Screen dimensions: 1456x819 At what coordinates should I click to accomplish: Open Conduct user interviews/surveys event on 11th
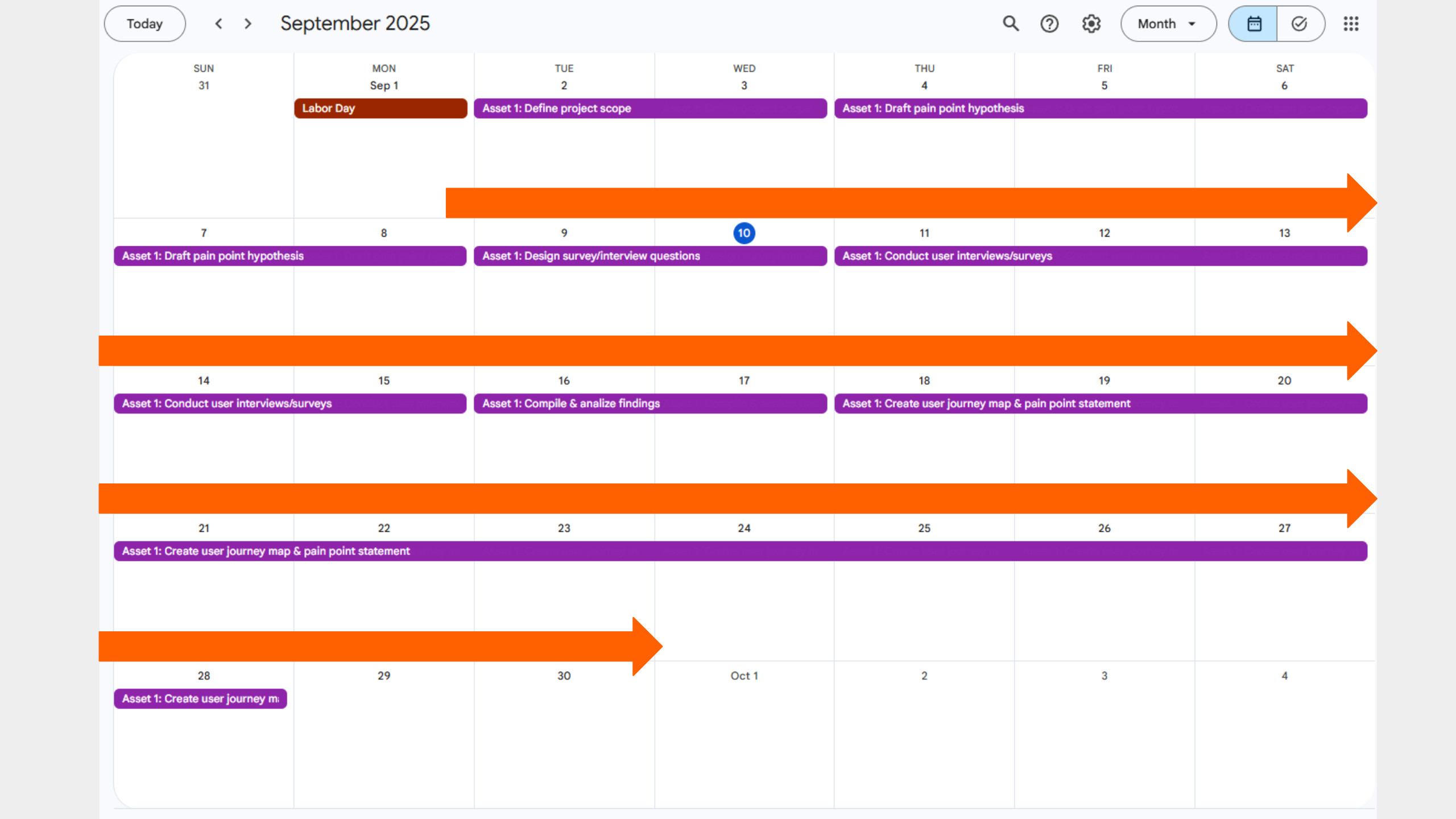pos(1100,256)
